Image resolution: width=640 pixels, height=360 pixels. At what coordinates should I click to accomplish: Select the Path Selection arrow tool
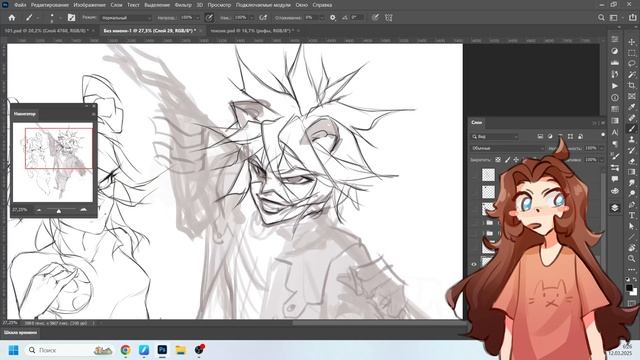[x=631, y=226]
